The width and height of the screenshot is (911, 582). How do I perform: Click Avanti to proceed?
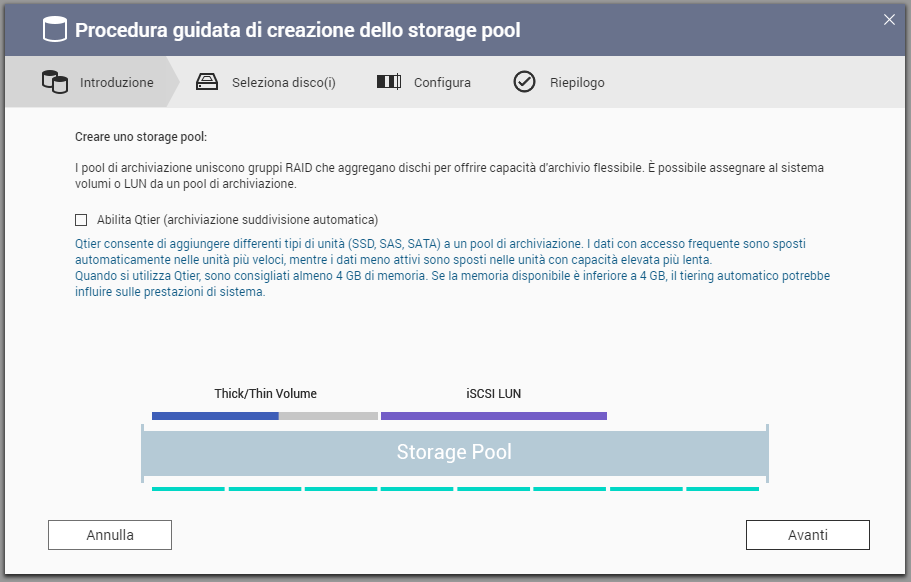coord(807,535)
